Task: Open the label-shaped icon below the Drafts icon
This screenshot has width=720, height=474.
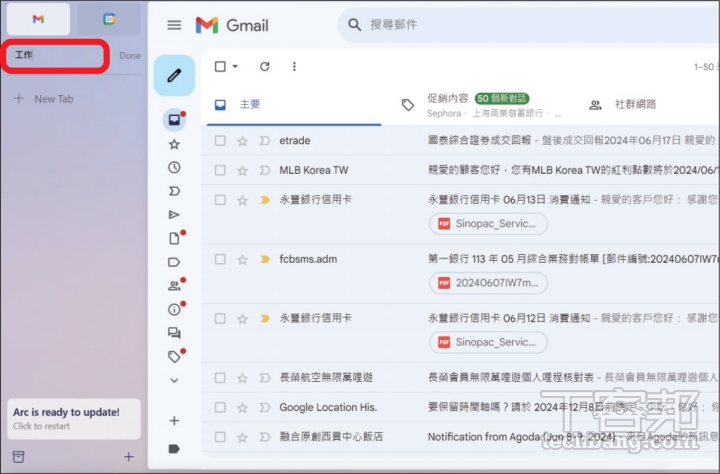Action: pos(174,262)
